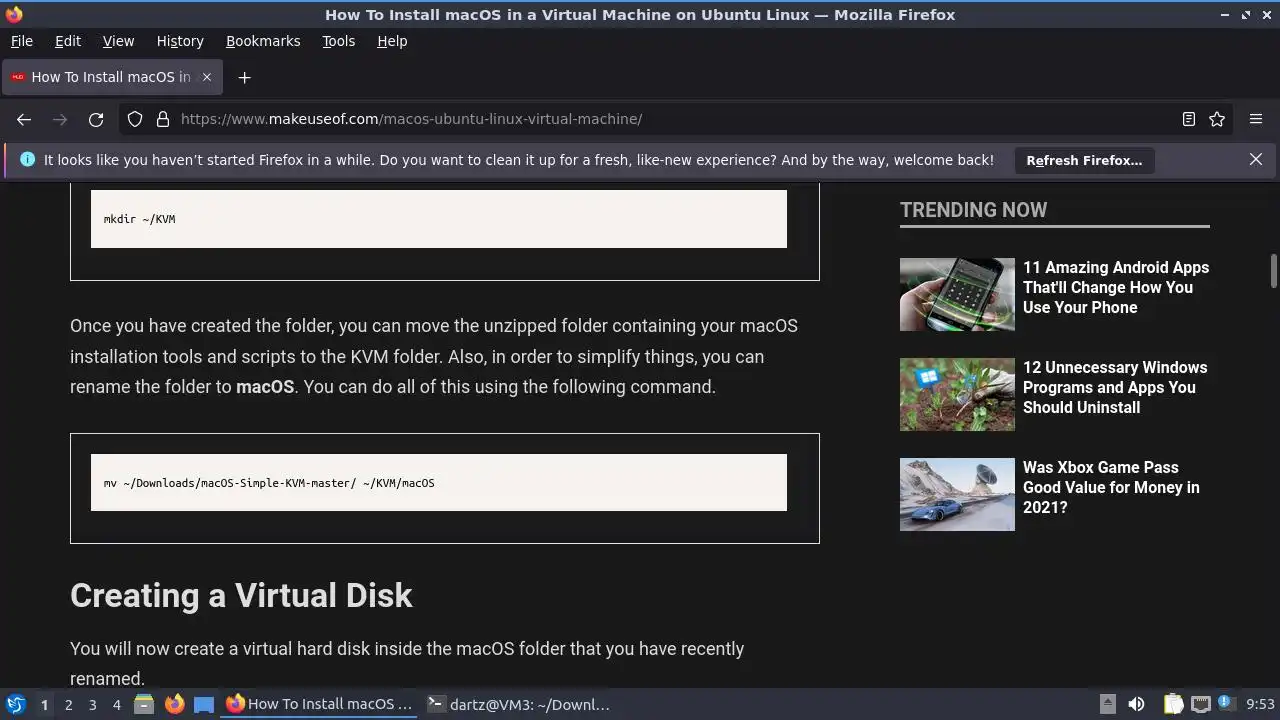Open the Help menu
Image resolution: width=1280 pixels, height=720 pixels.
point(392,41)
